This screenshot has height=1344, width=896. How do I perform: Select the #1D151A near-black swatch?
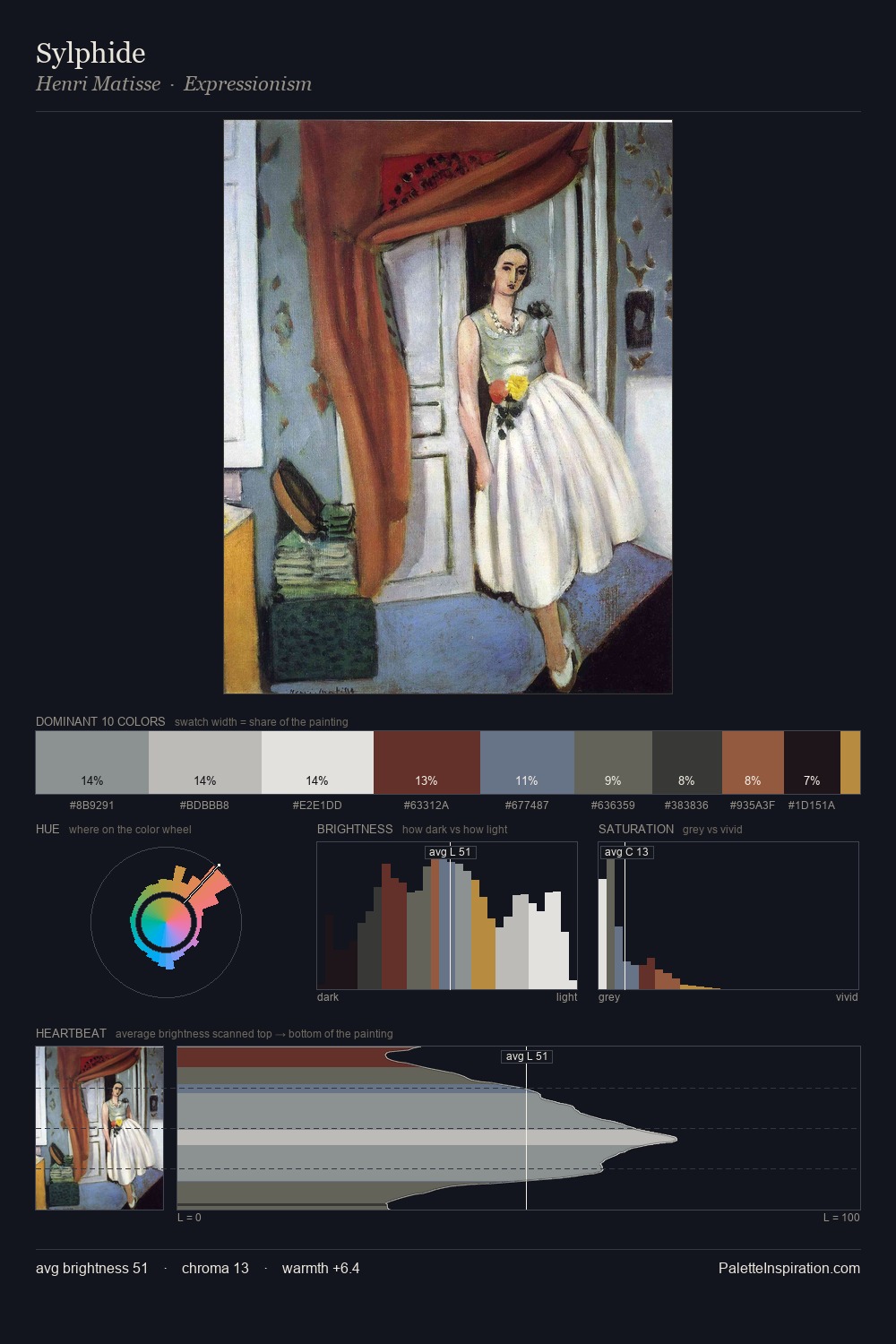coord(812,762)
